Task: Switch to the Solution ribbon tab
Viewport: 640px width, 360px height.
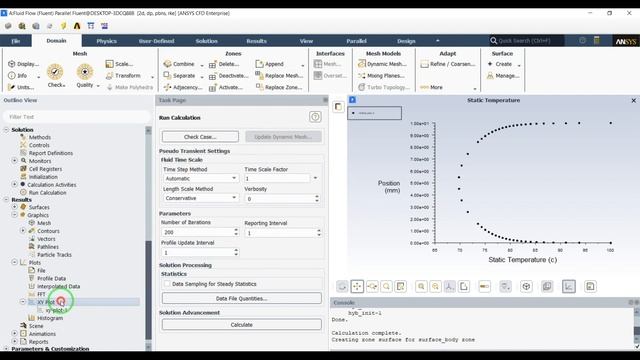Action: pos(207,41)
